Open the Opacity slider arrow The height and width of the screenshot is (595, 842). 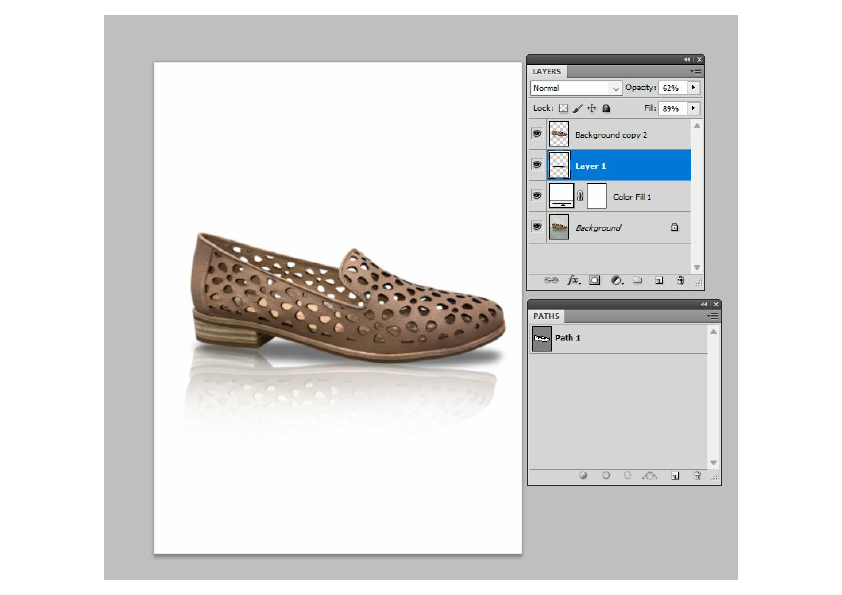(x=694, y=88)
